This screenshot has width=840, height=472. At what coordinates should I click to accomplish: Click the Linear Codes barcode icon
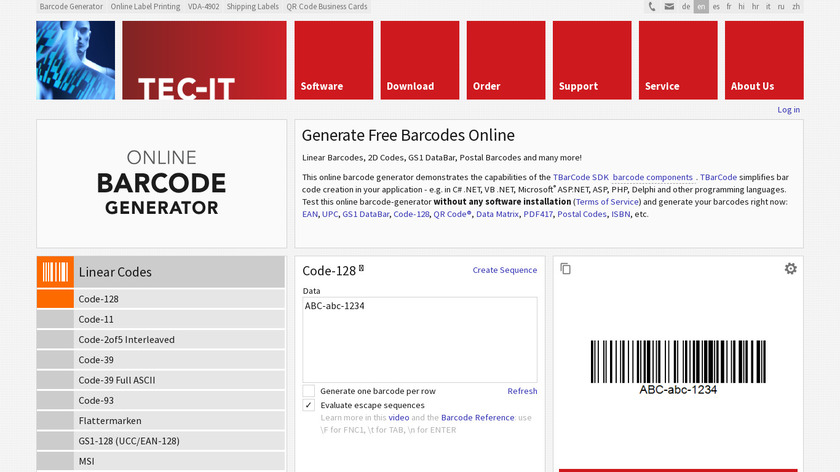55,272
